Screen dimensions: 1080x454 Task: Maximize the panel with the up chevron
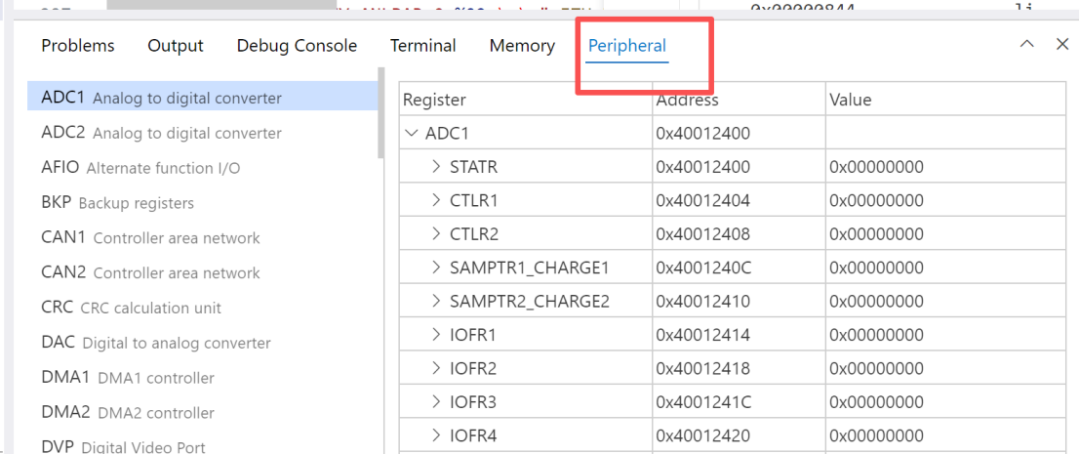pos(1027,44)
